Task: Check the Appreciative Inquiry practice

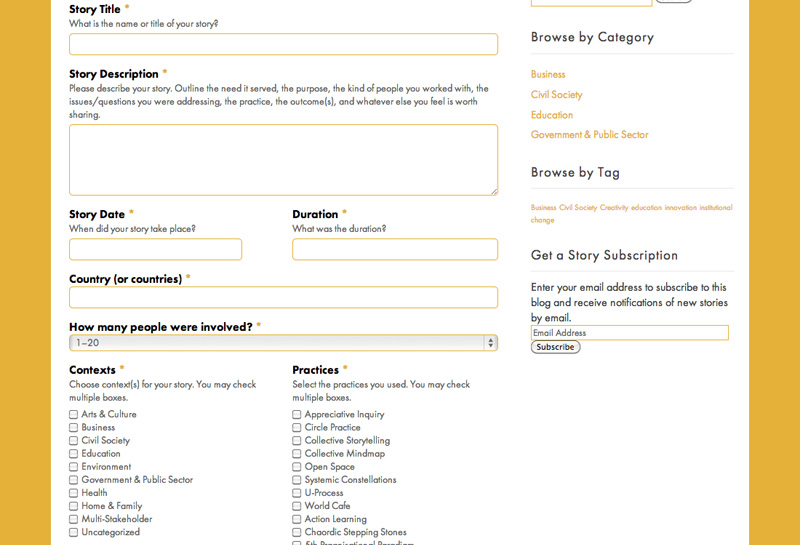Action: 296,414
